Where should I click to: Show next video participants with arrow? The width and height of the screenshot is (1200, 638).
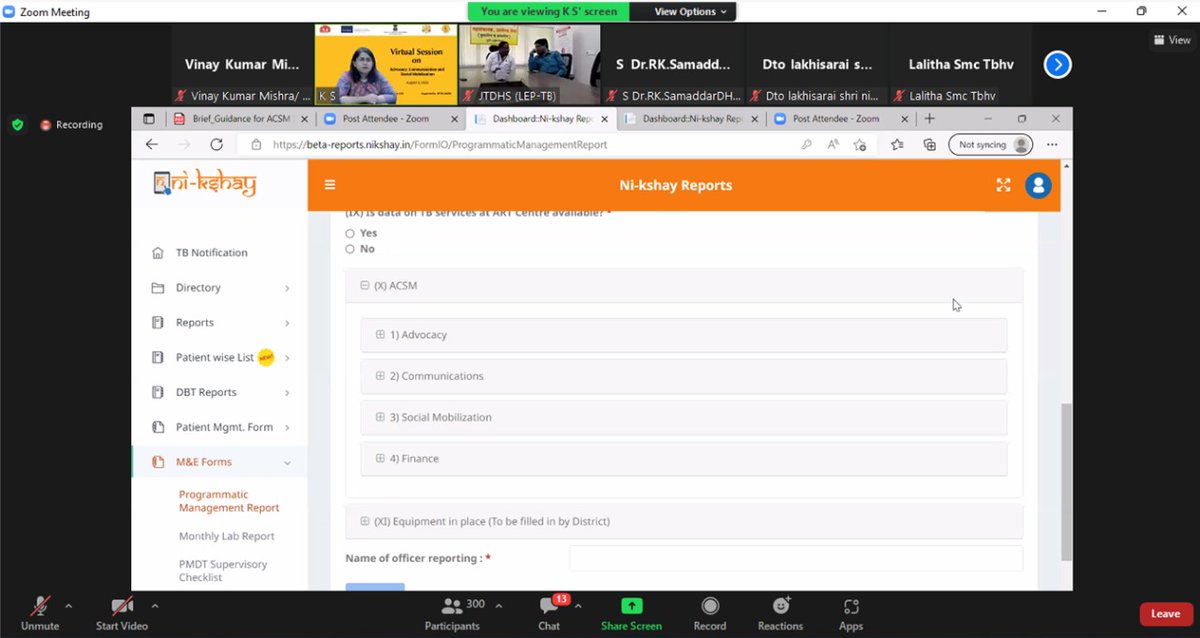[1058, 65]
